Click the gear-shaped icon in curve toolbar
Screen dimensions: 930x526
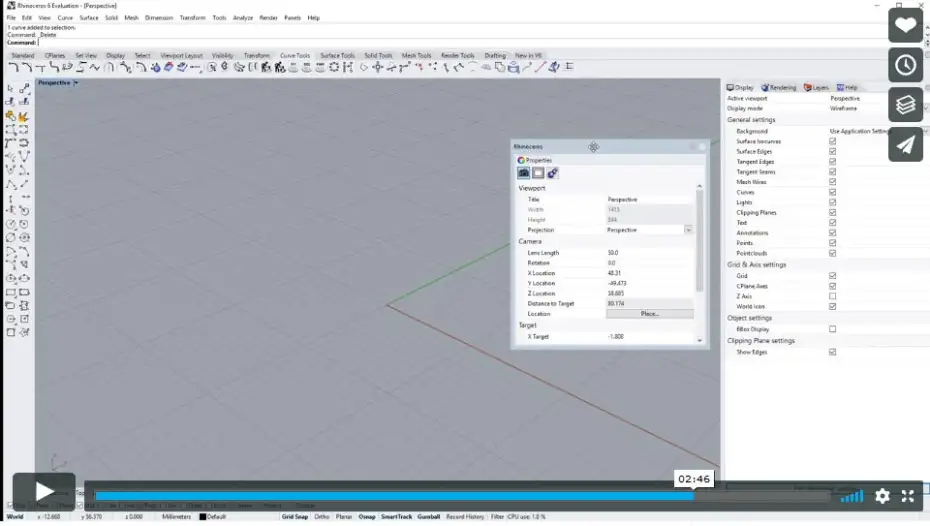coord(334,67)
